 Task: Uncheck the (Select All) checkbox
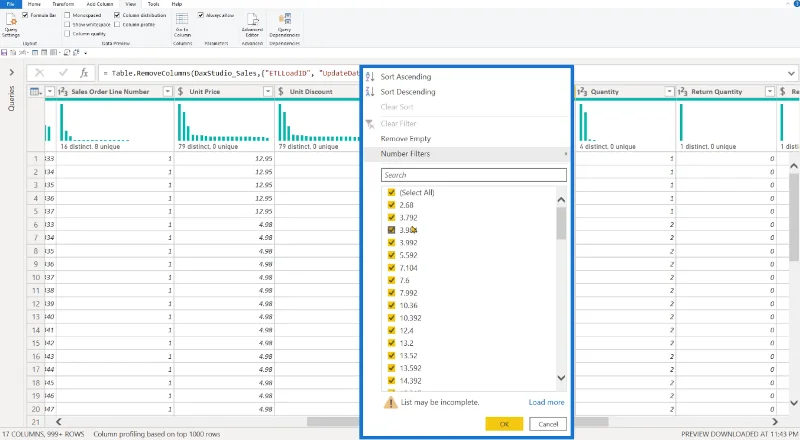click(391, 192)
